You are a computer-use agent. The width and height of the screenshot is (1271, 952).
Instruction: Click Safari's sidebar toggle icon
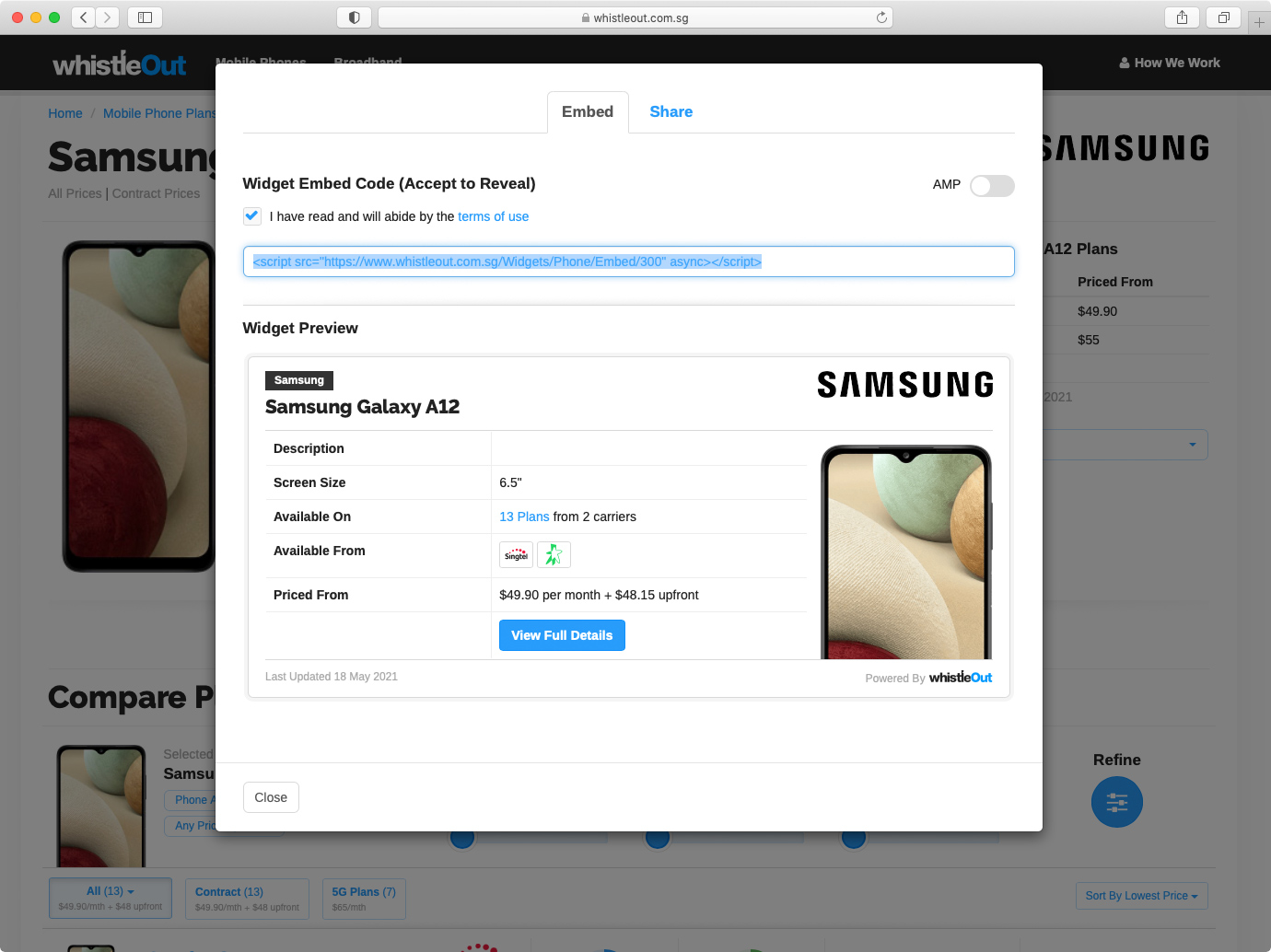pyautogui.click(x=145, y=17)
